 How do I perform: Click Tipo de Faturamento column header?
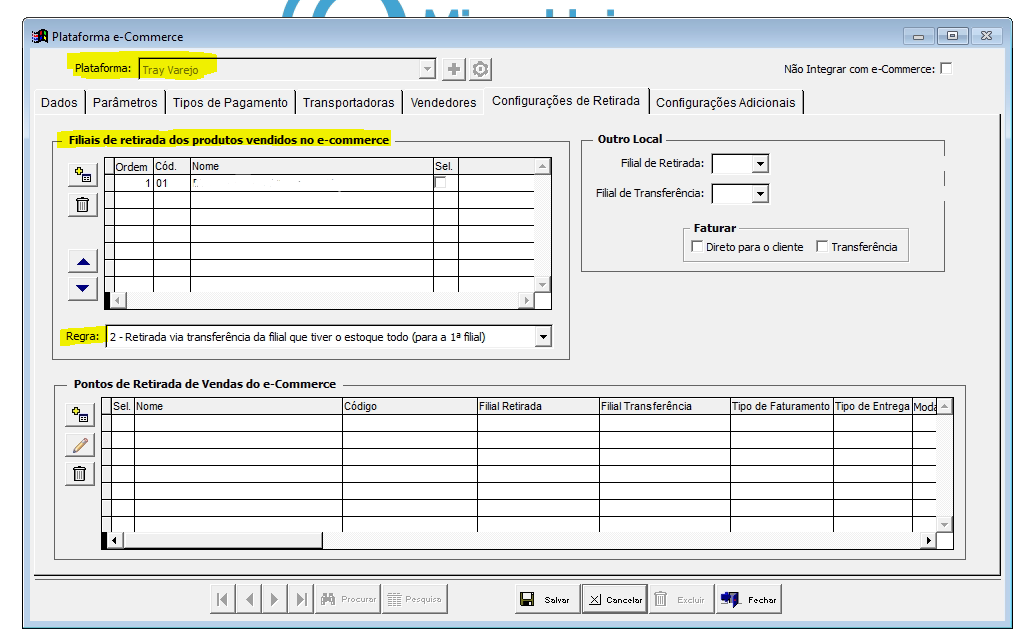tap(782, 406)
